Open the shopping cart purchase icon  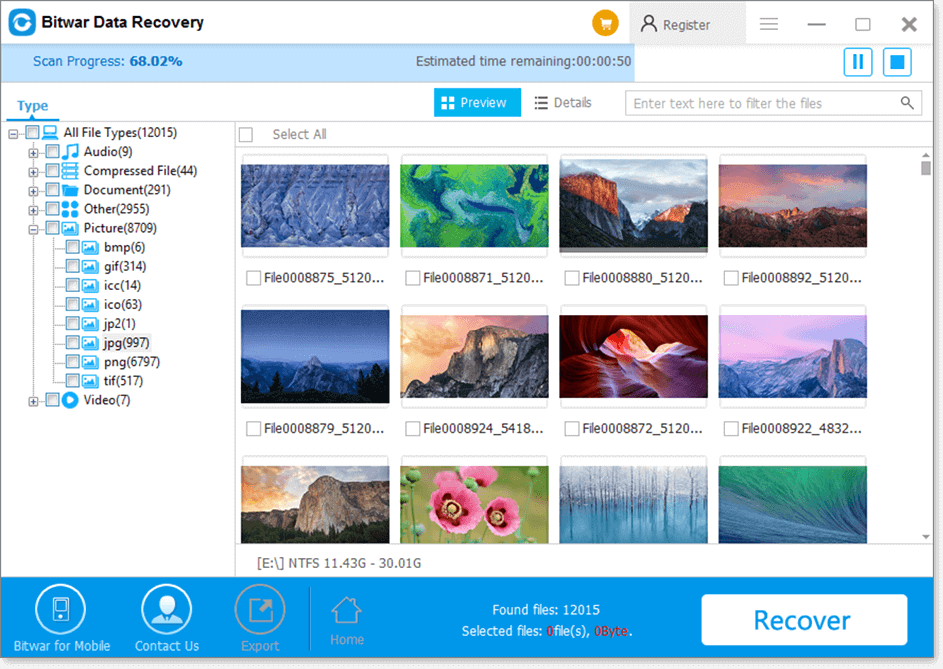604,24
